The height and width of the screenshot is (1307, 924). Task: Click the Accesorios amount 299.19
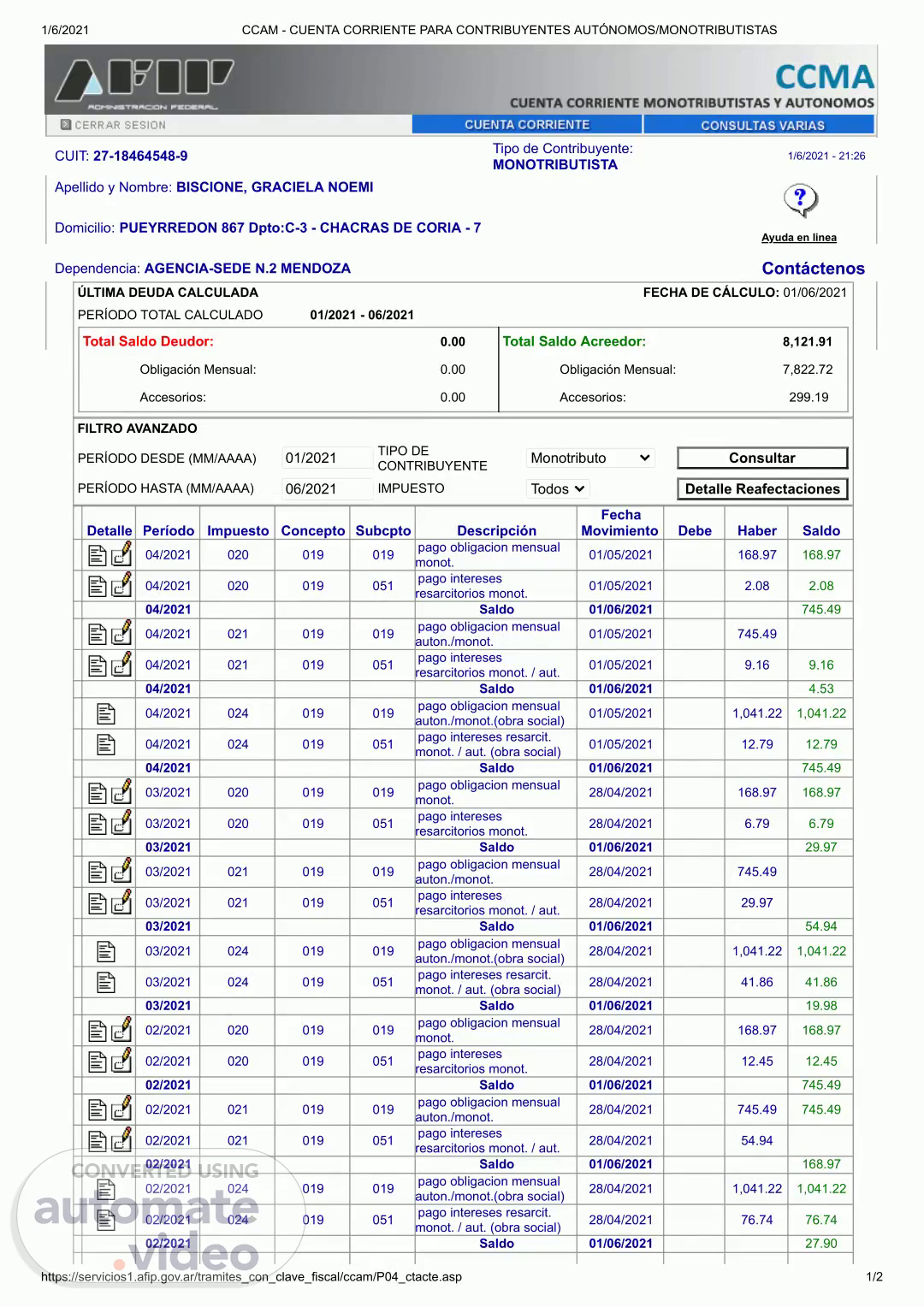click(808, 398)
